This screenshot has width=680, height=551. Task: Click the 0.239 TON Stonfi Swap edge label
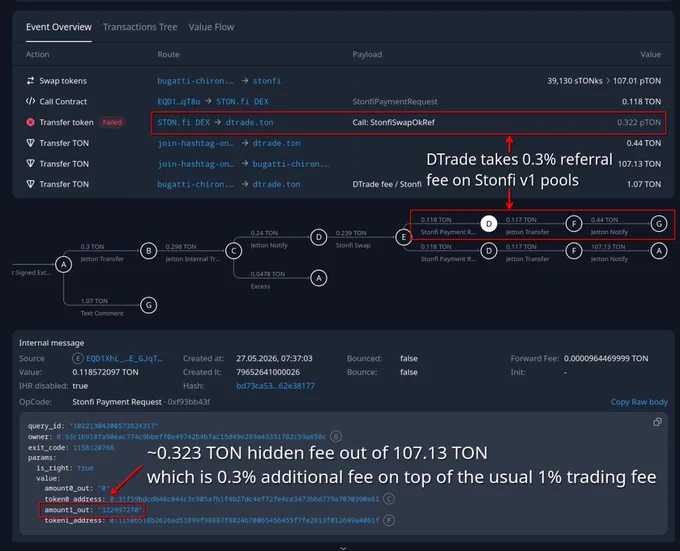click(x=353, y=239)
